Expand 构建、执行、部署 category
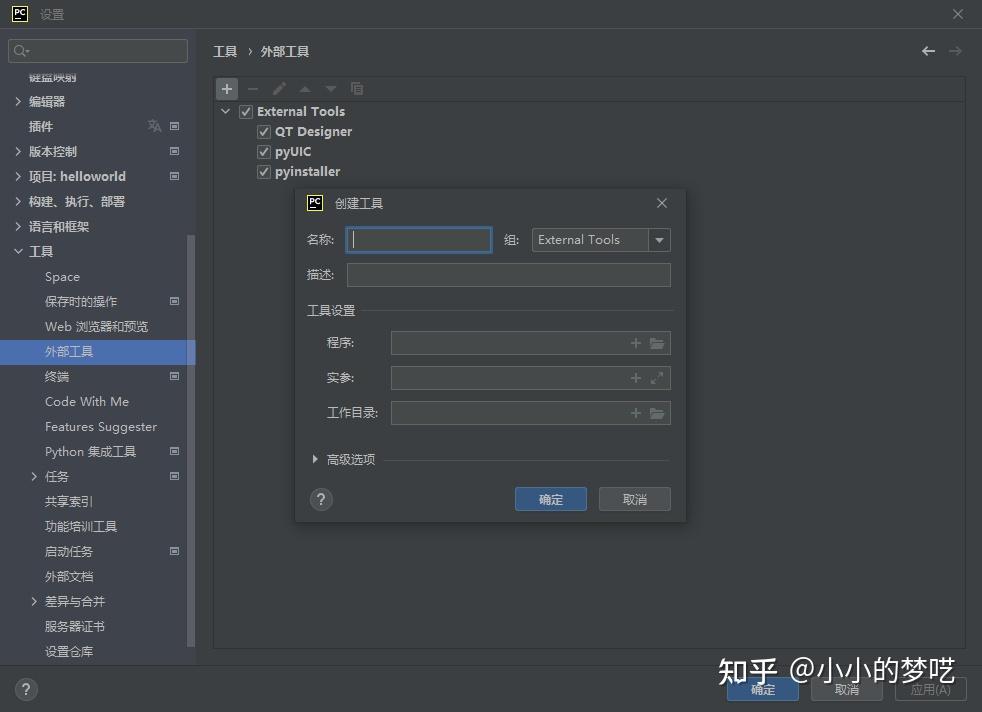 18,202
